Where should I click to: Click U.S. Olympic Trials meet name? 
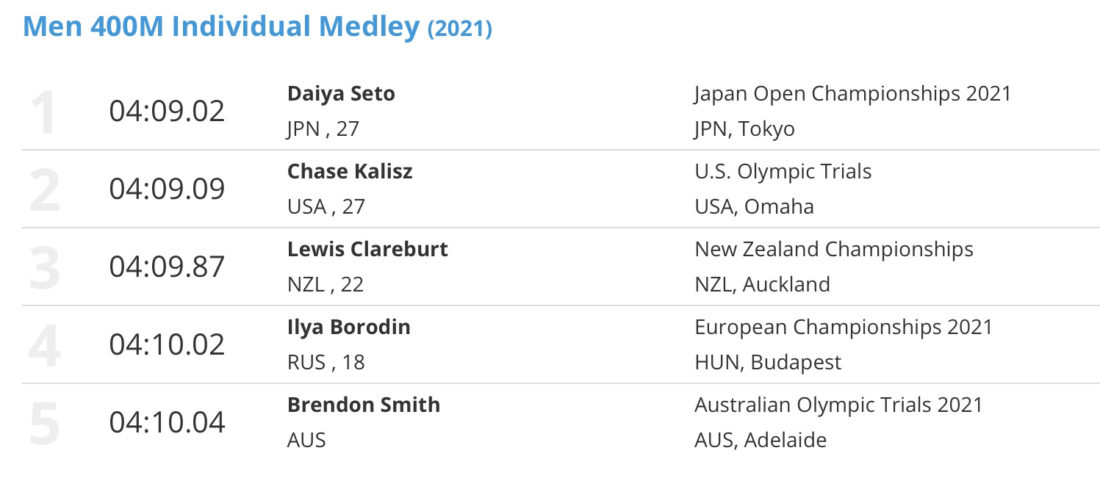click(783, 172)
